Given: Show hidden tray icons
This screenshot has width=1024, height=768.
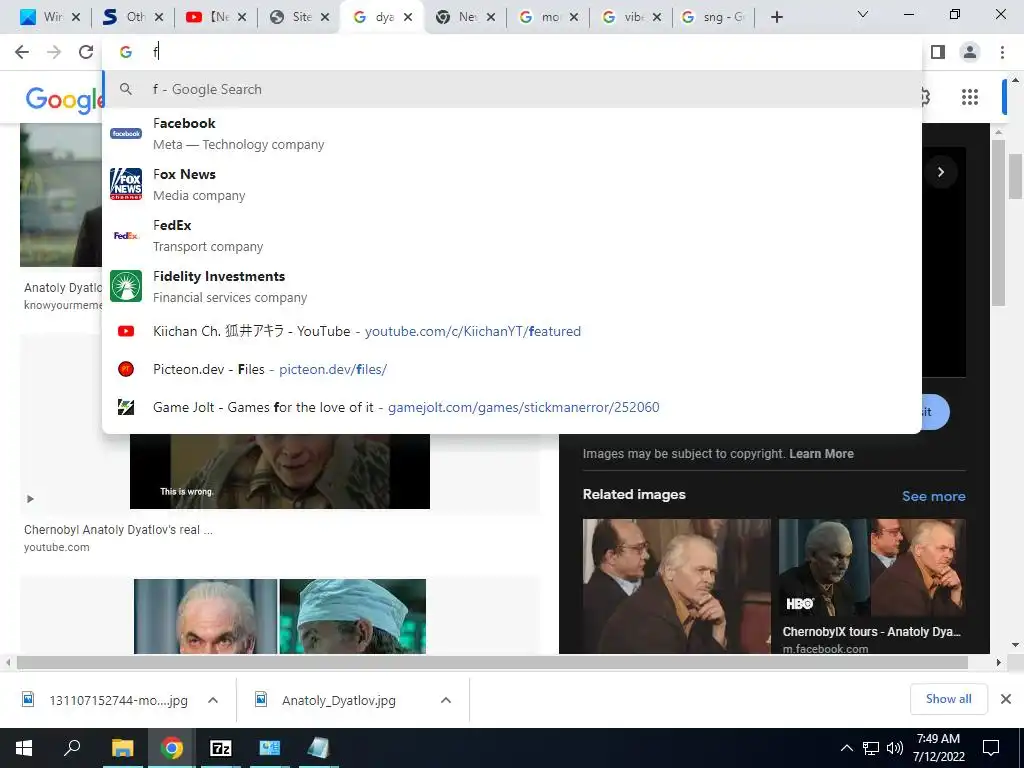Looking at the screenshot, I should 846,748.
